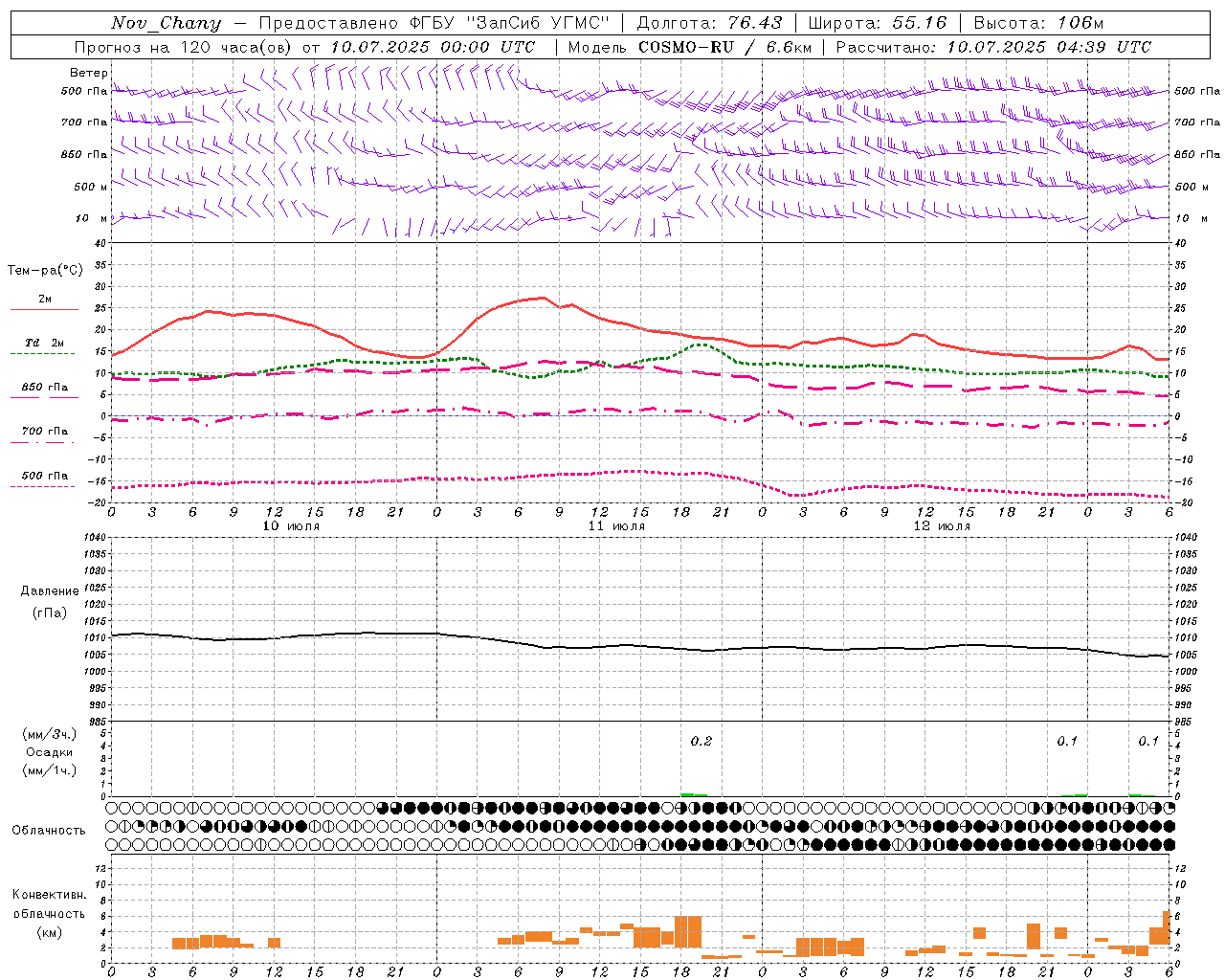Click the latitude value Широта: 55.16
This screenshot has height=980, width=1225.
[x=878, y=23]
